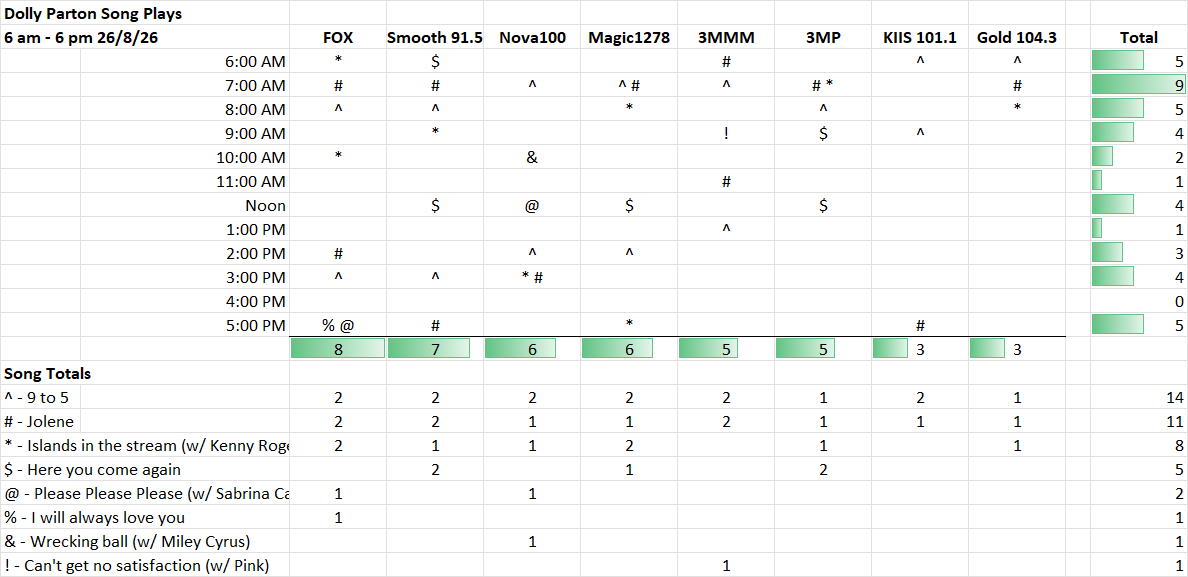Select the "^ #" cell under Magic1278

point(629,86)
